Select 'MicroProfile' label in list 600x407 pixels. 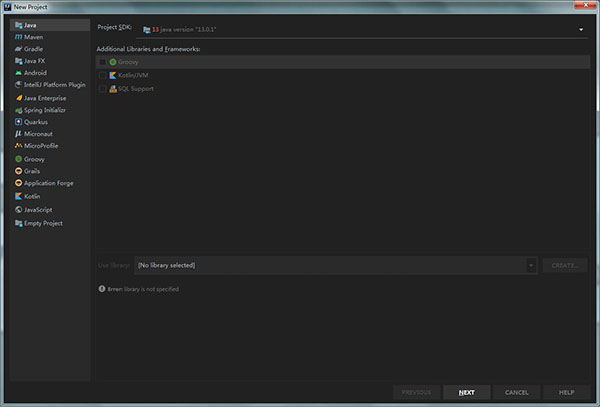coord(41,146)
